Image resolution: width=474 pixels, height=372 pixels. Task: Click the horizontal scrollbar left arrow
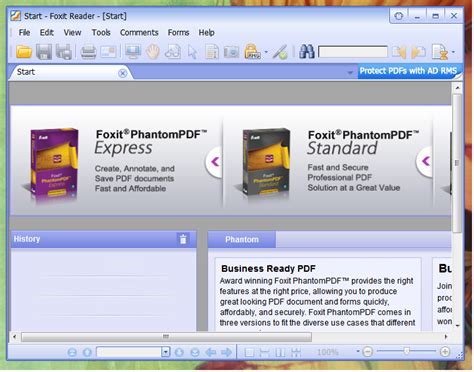14,337
